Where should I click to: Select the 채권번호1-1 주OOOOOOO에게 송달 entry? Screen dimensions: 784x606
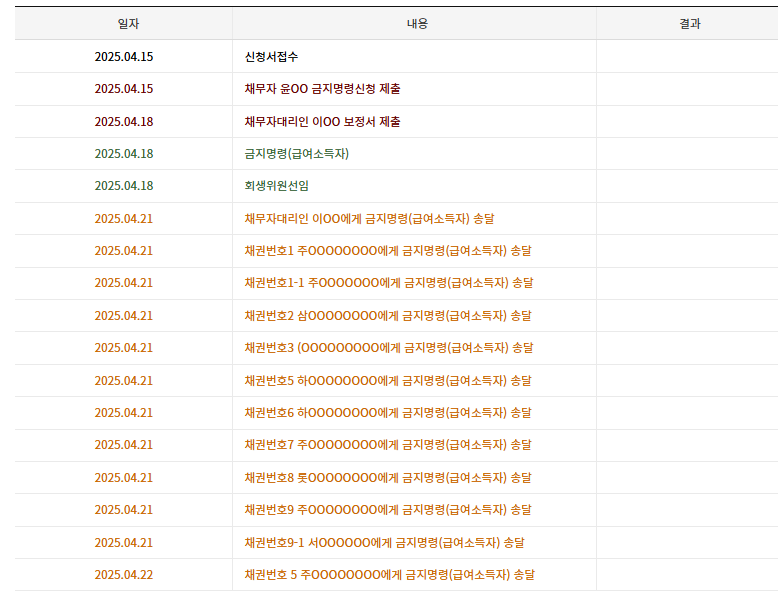[388, 282]
